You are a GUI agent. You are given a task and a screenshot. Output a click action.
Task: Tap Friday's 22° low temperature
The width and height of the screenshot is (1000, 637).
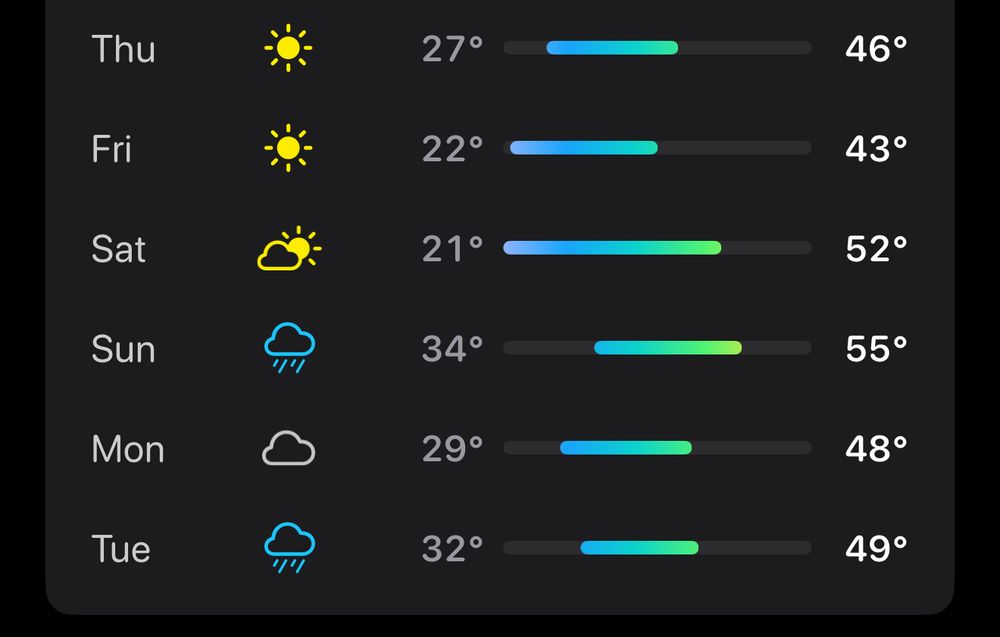point(453,149)
